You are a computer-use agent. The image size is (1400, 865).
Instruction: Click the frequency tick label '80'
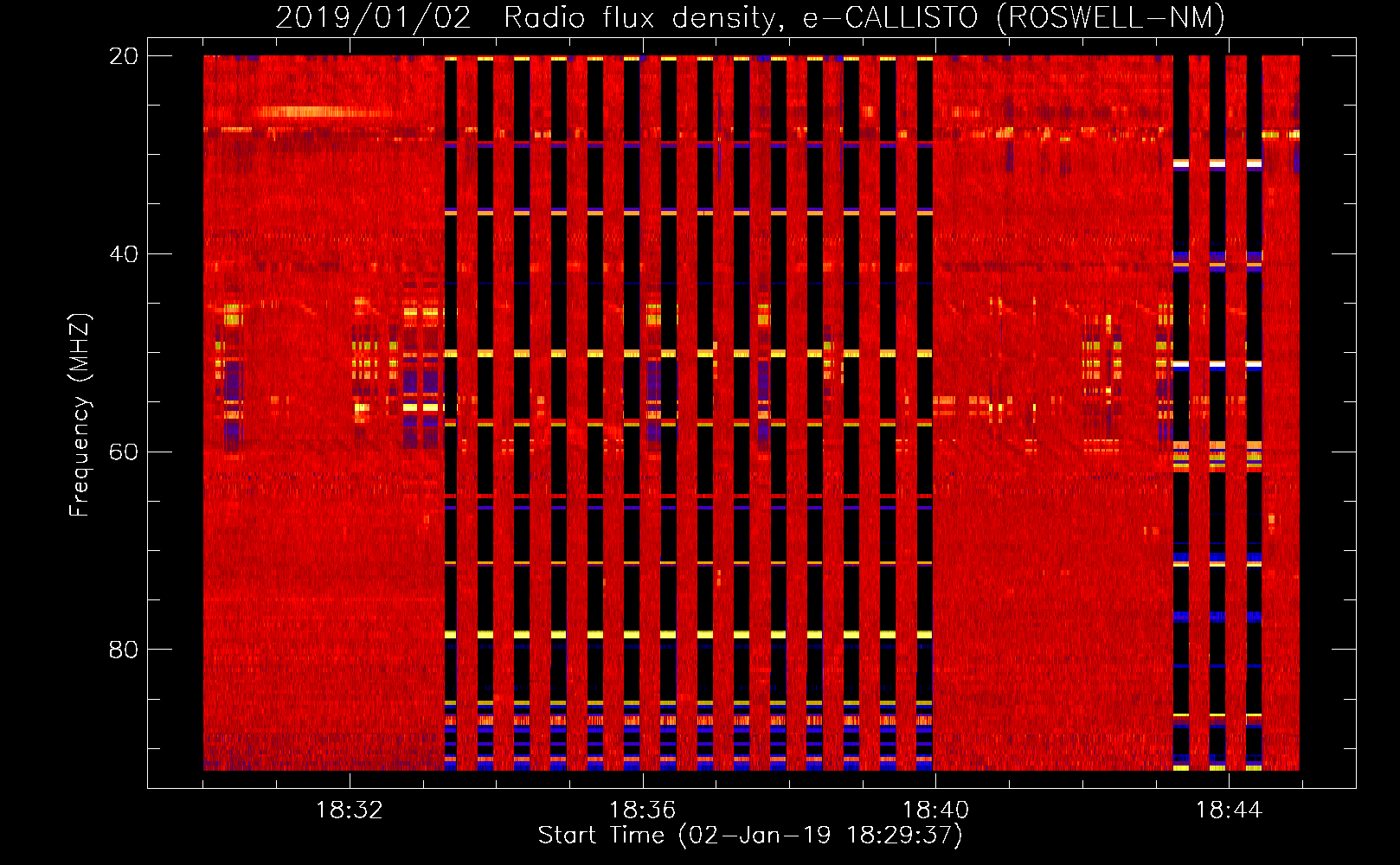click(124, 650)
